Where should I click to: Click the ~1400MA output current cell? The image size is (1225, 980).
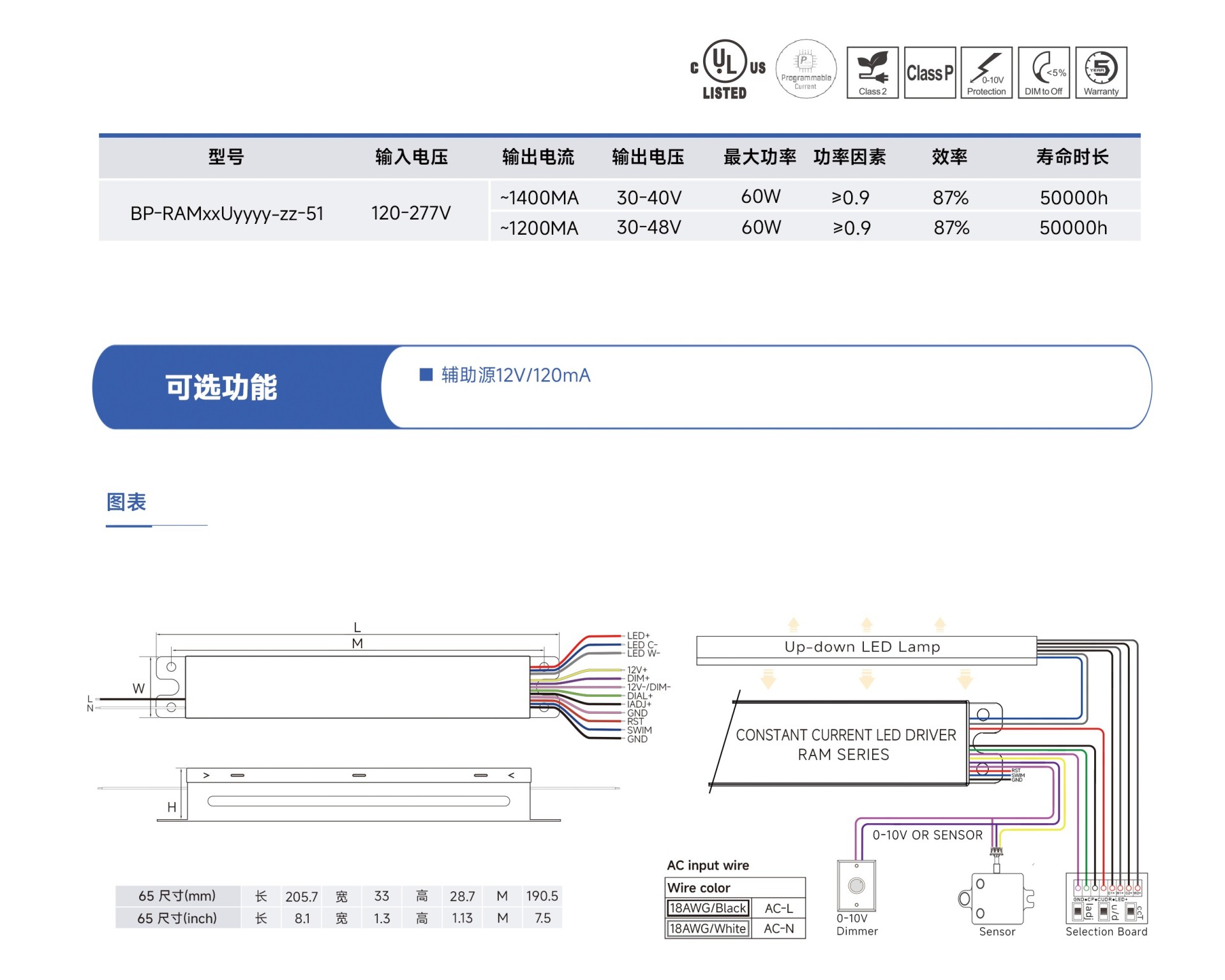(x=539, y=198)
